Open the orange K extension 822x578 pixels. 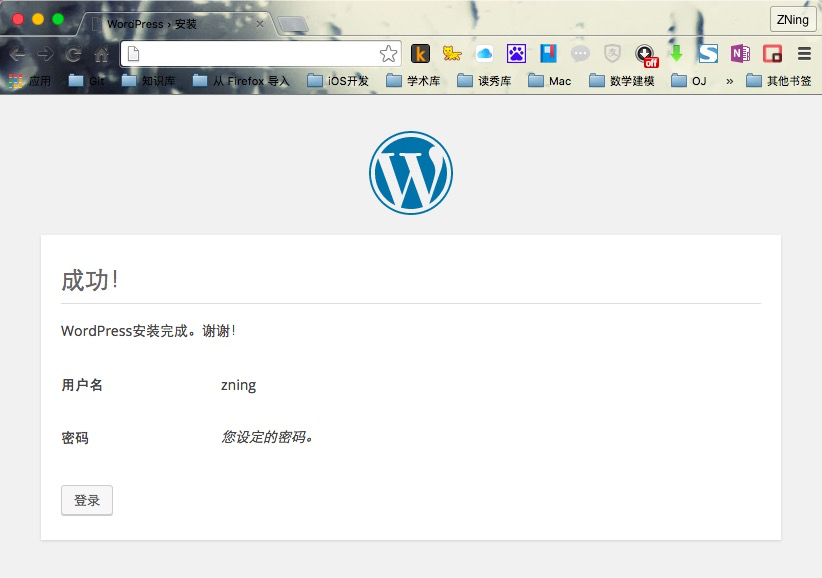tap(420, 53)
